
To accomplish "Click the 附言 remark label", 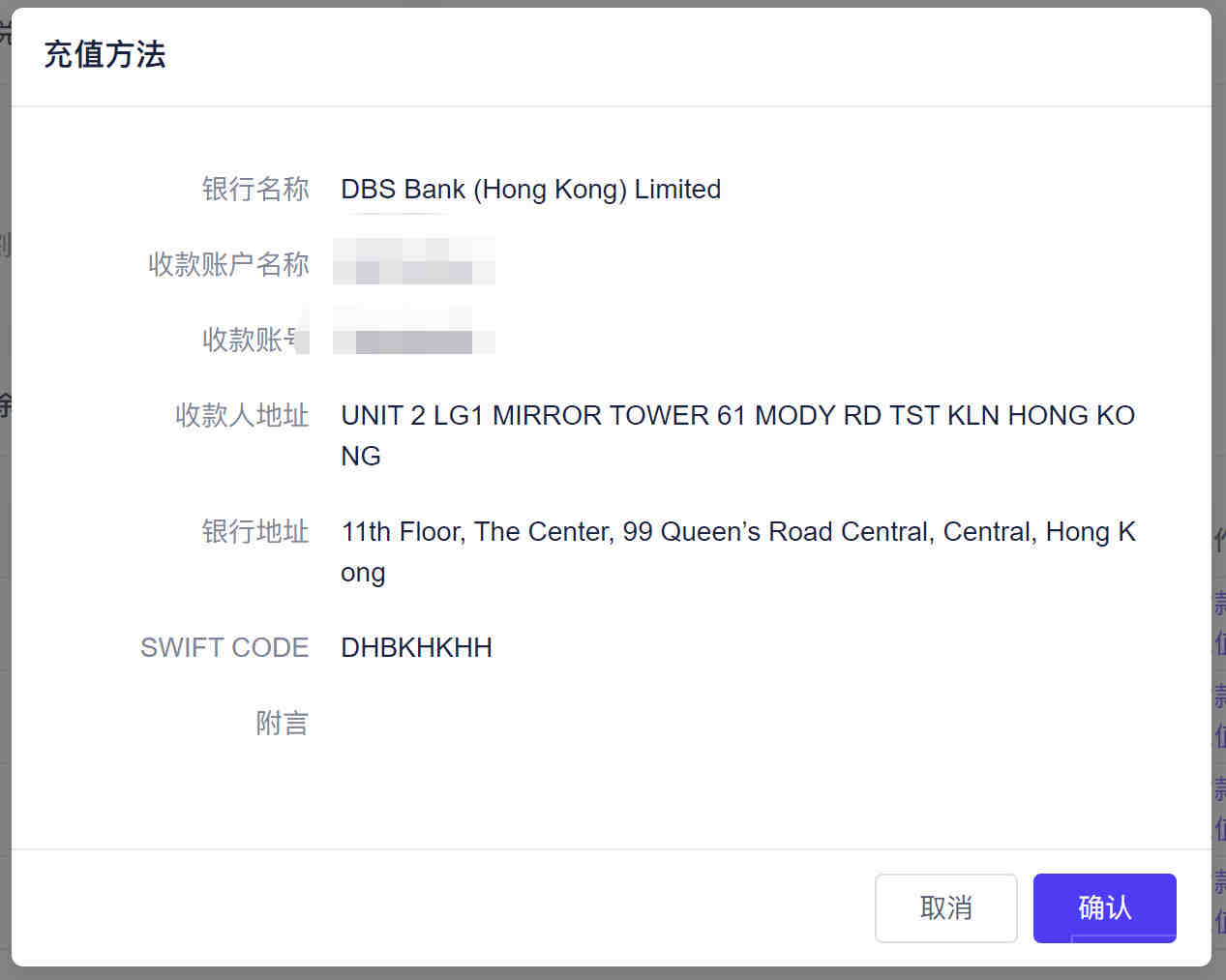I will point(283,723).
